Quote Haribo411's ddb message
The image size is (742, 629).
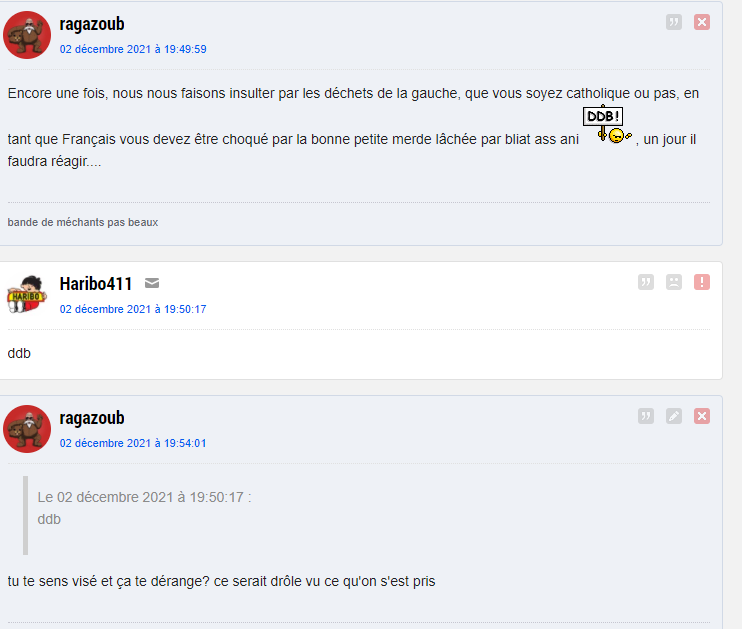[646, 282]
